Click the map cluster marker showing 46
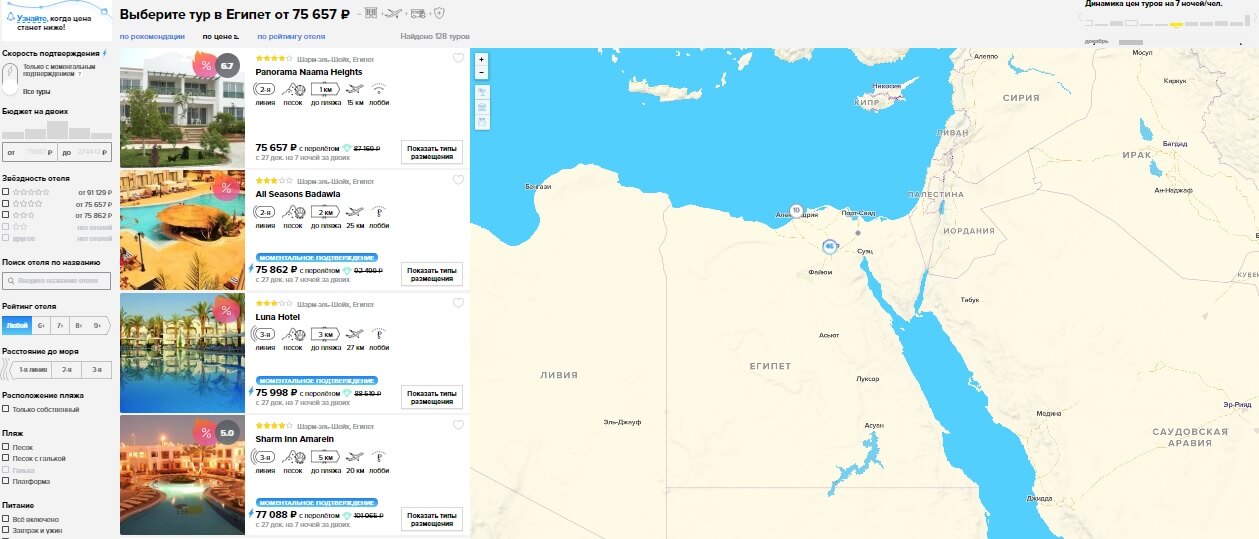Screen dimensions: 1259x539 pyautogui.click(x=829, y=246)
